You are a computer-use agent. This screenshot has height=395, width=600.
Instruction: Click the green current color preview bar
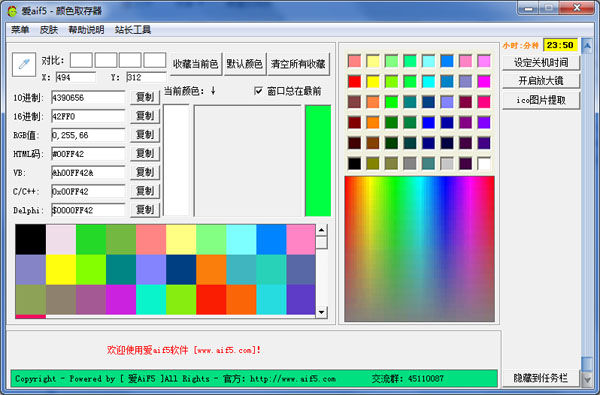tap(318, 161)
